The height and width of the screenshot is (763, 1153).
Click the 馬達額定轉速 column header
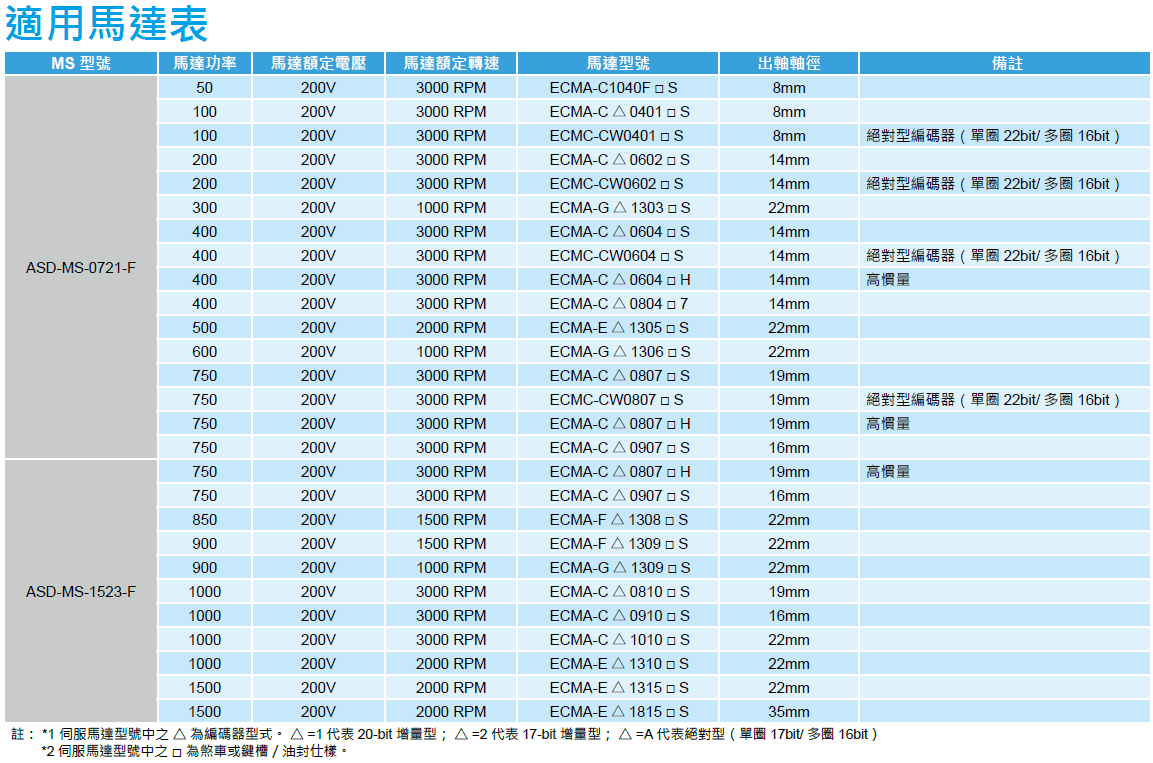[451, 63]
